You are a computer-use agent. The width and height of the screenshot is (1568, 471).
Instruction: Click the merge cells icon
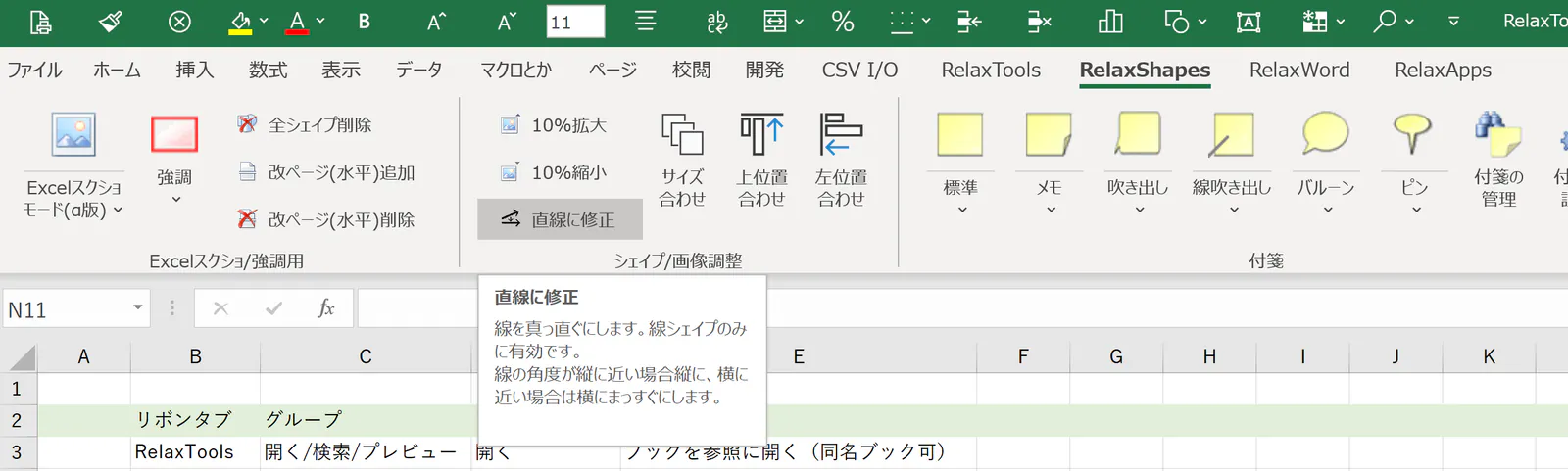775,22
